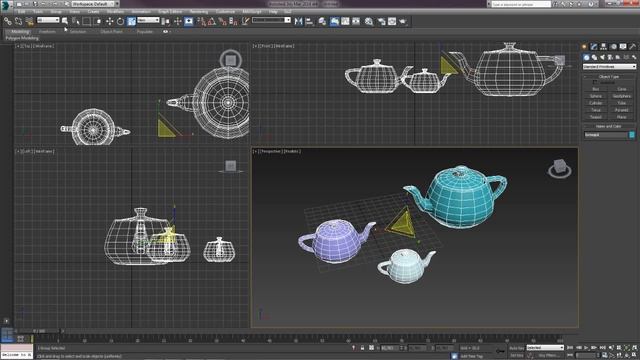Open the object color swatch
The height and width of the screenshot is (360, 640).
click(632, 135)
